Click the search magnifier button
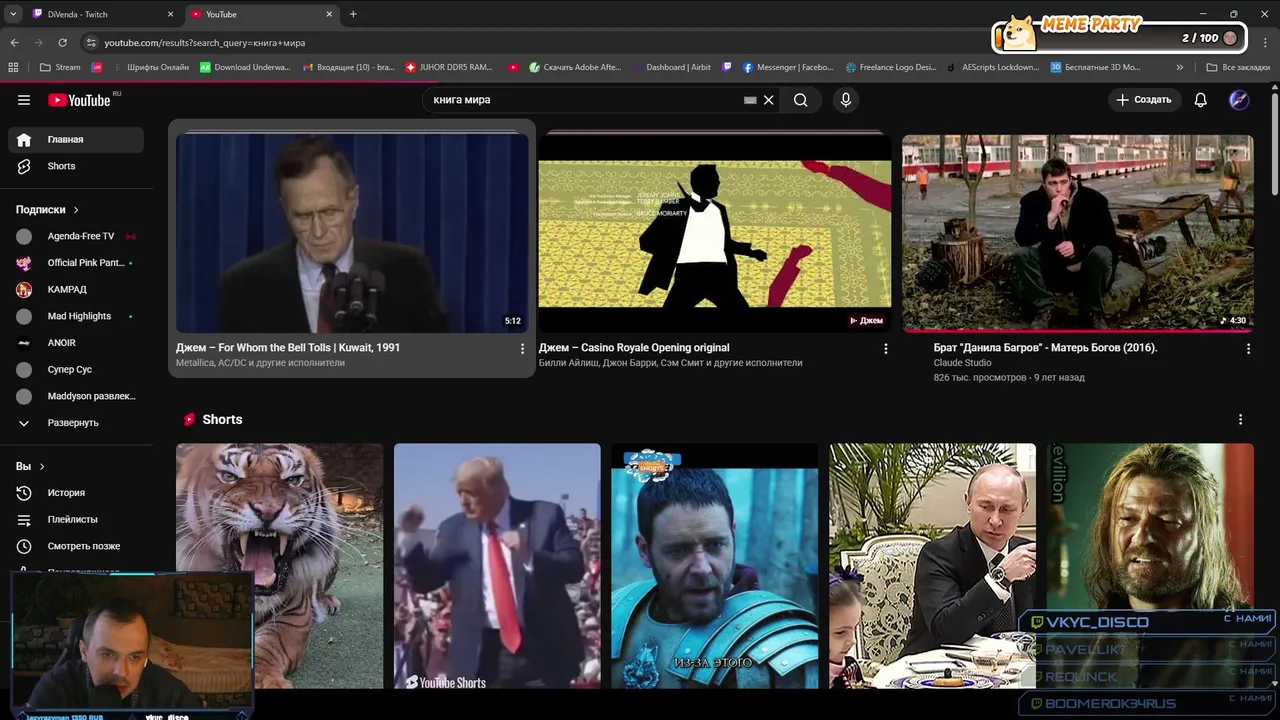This screenshot has height=720, width=1280. [800, 100]
